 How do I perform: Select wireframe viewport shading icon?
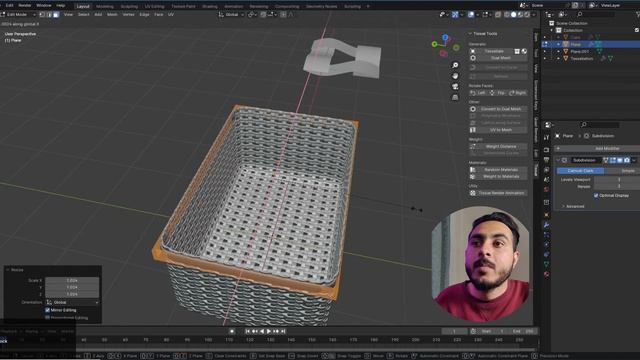[x=507, y=14]
